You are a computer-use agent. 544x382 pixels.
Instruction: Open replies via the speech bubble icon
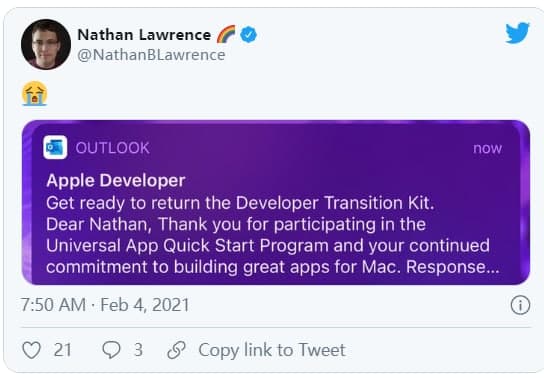point(111,349)
